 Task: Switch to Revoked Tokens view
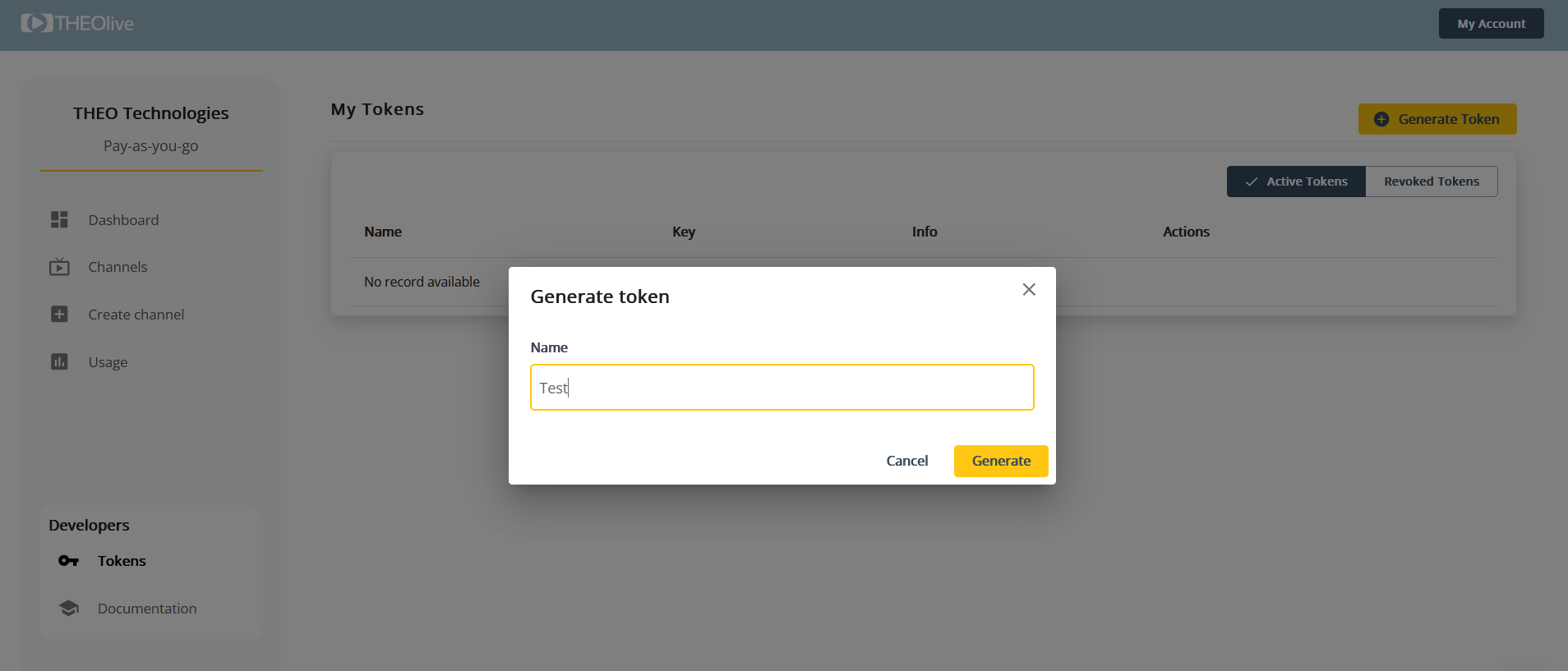pos(1431,182)
